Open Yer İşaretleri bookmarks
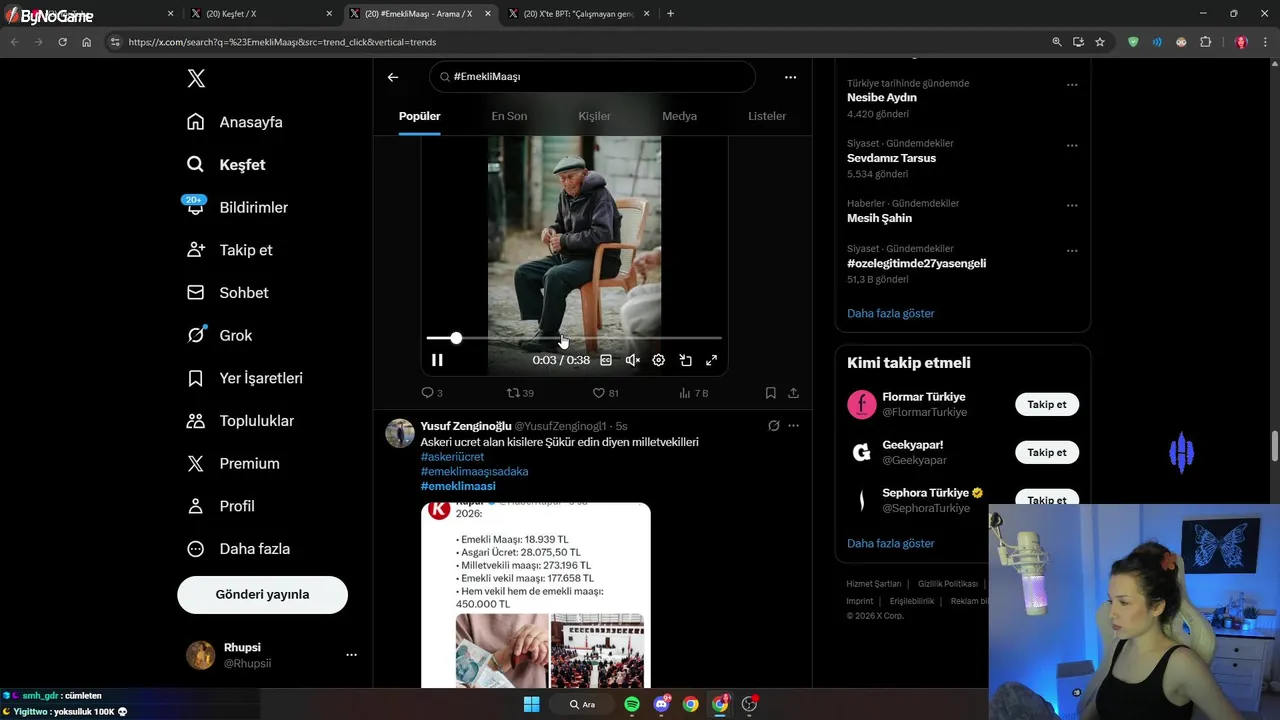The image size is (1280, 720). (x=244, y=378)
